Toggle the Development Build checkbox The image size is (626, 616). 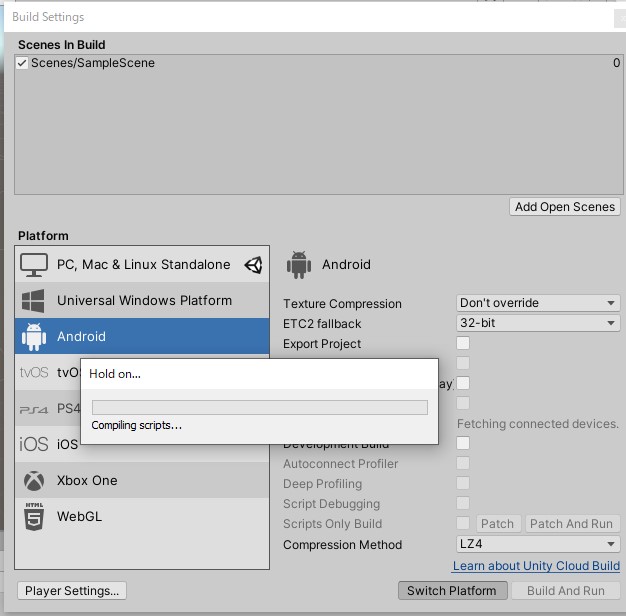463,443
